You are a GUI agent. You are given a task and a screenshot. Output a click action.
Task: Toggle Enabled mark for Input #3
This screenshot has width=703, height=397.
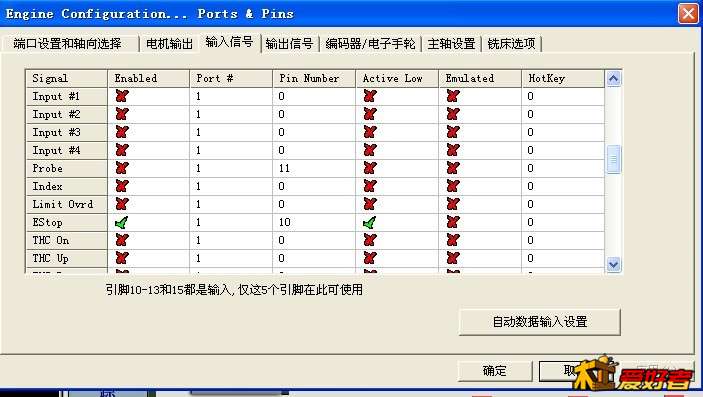(122, 132)
